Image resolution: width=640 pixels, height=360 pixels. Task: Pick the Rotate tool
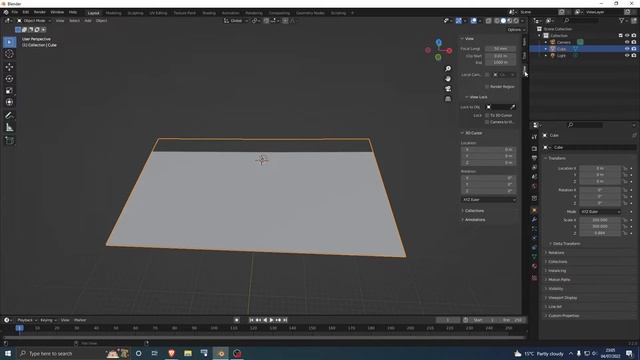[9, 78]
